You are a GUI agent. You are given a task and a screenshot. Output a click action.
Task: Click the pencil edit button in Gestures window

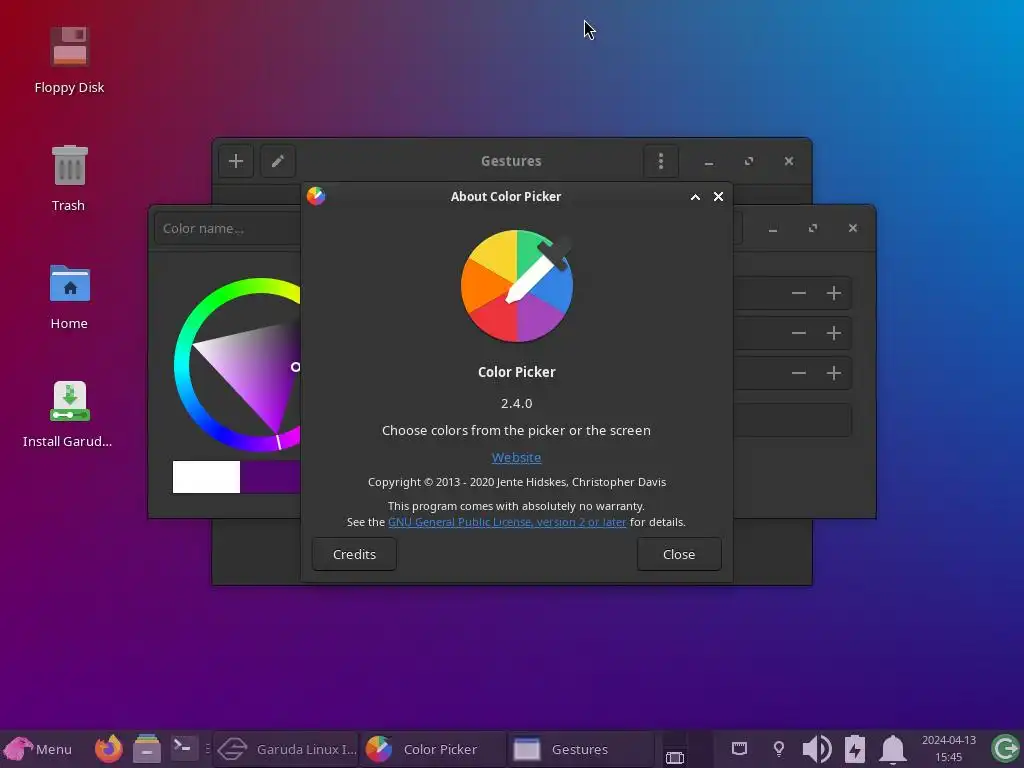coord(278,161)
